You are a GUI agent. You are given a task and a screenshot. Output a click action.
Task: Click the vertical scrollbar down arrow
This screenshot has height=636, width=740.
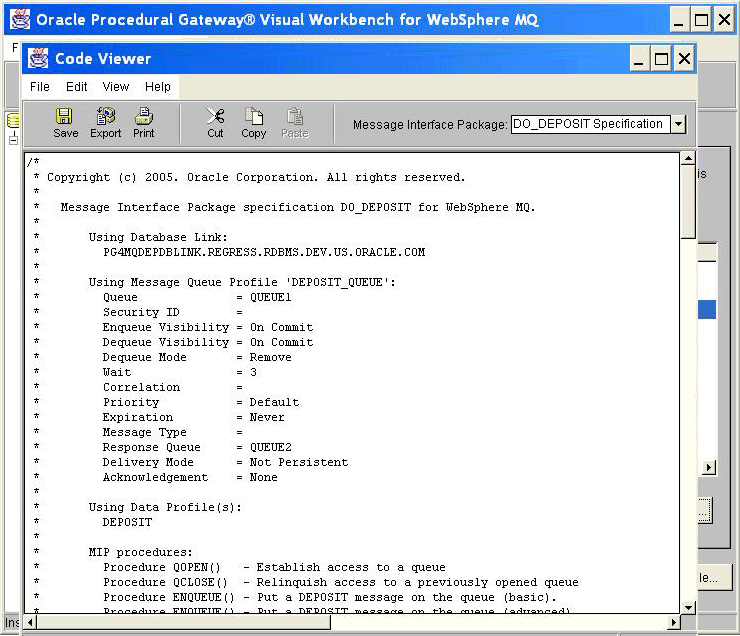click(x=688, y=607)
